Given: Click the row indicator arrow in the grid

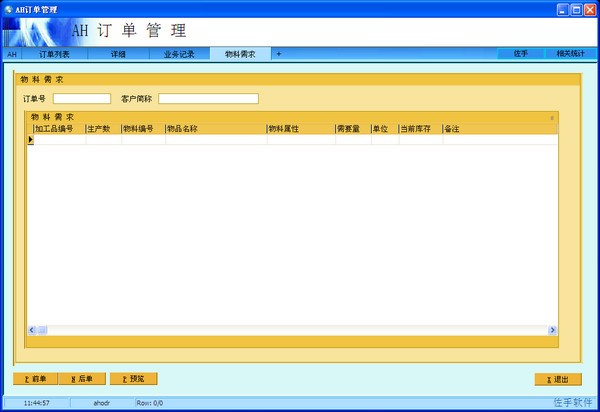Looking at the screenshot, I should [x=30, y=140].
